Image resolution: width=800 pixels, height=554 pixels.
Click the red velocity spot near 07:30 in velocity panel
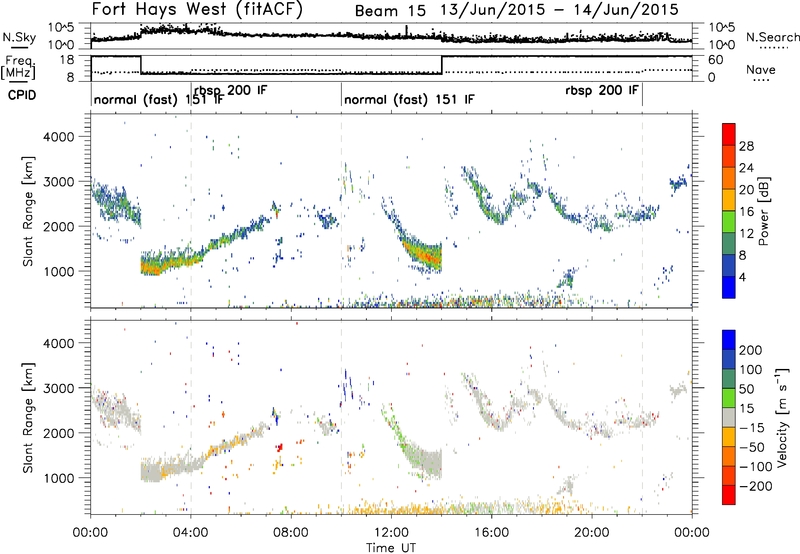pyautogui.click(x=279, y=447)
